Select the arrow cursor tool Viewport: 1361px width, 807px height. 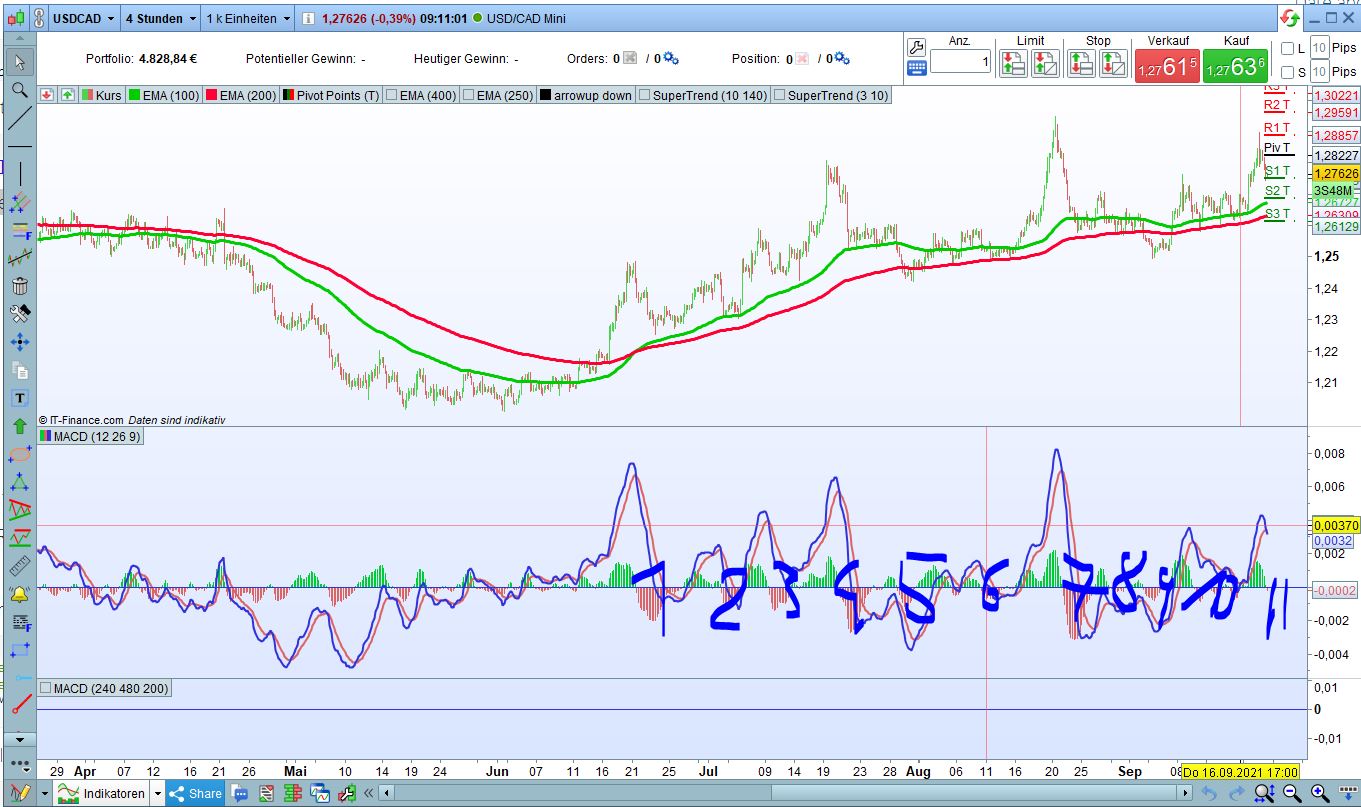tap(19, 62)
